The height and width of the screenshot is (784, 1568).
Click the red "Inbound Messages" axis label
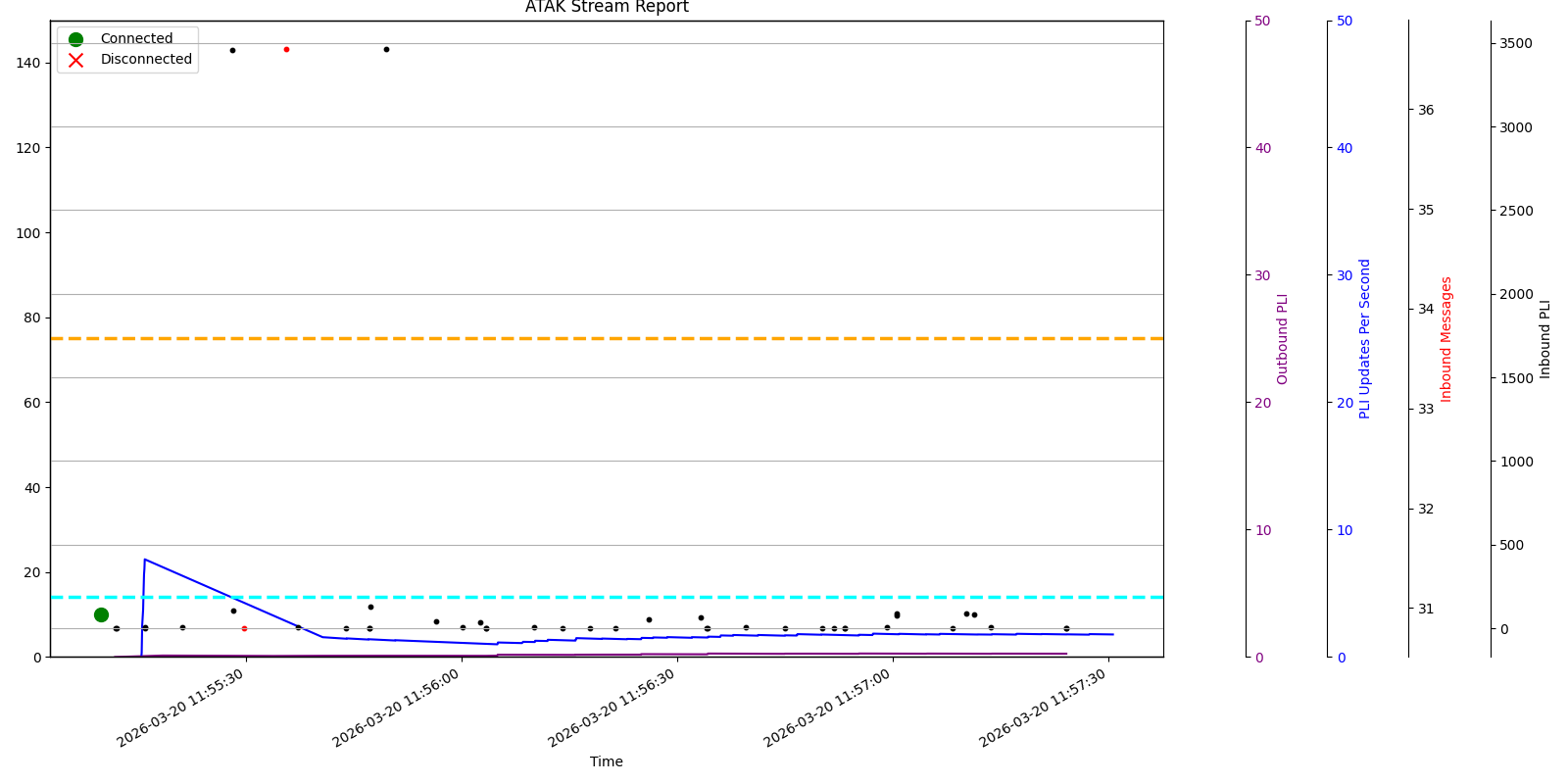1445,339
